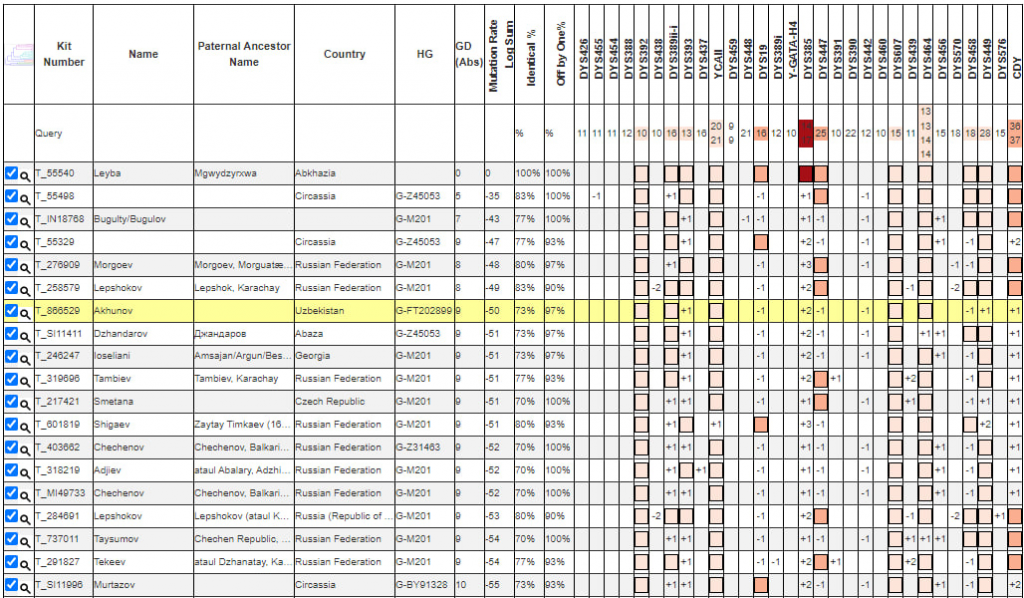Image resolution: width=1024 pixels, height=598 pixels.
Task: Open magnifier icon in Akhunov row
Action: pos(25,312)
